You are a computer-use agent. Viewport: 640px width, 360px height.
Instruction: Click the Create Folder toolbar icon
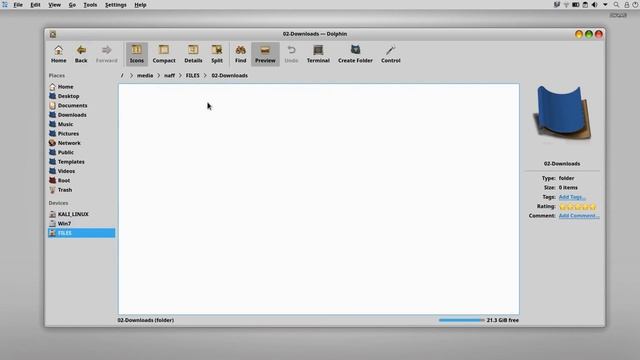tap(355, 54)
